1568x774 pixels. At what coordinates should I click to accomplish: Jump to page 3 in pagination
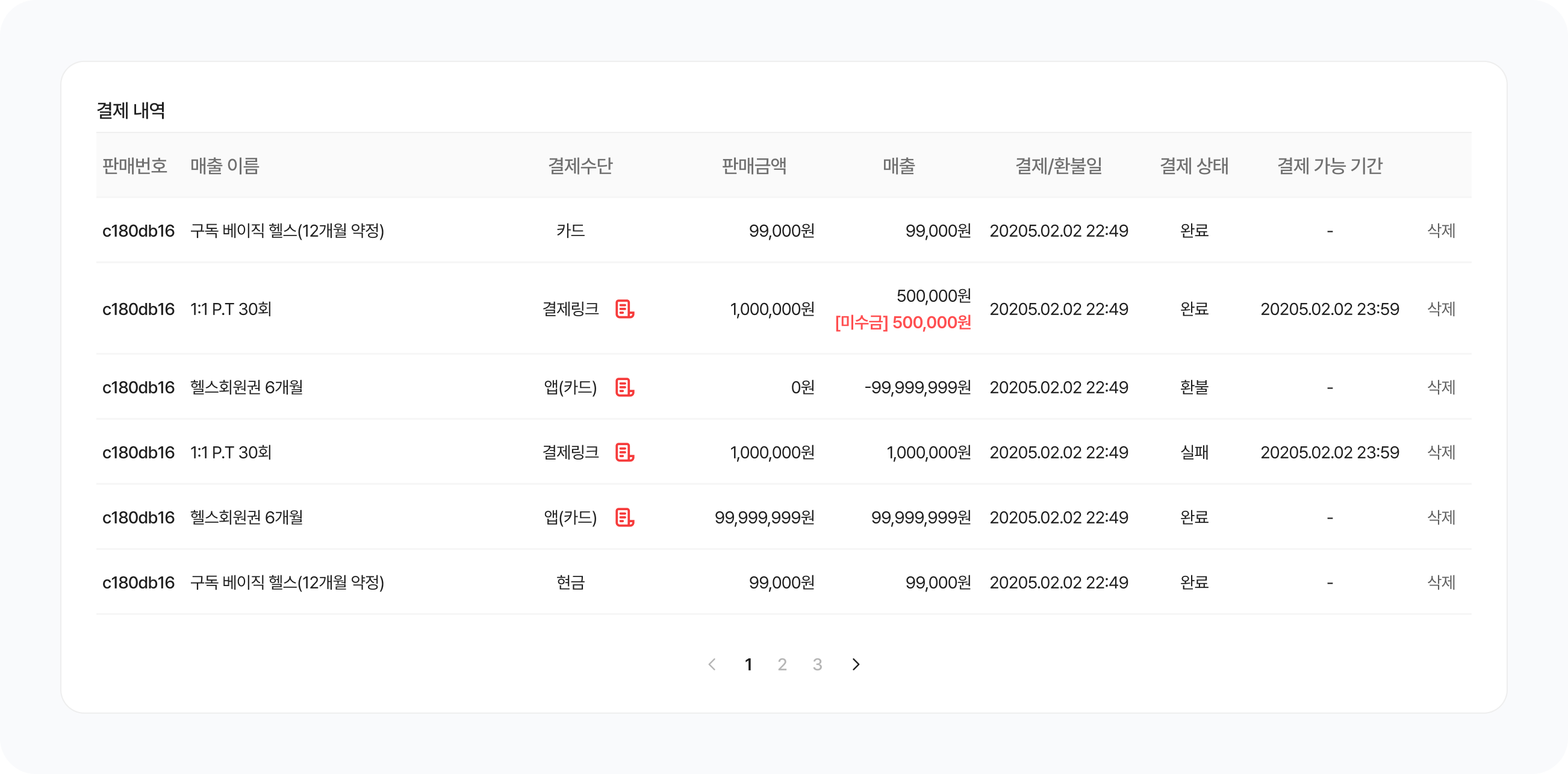point(818,664)
